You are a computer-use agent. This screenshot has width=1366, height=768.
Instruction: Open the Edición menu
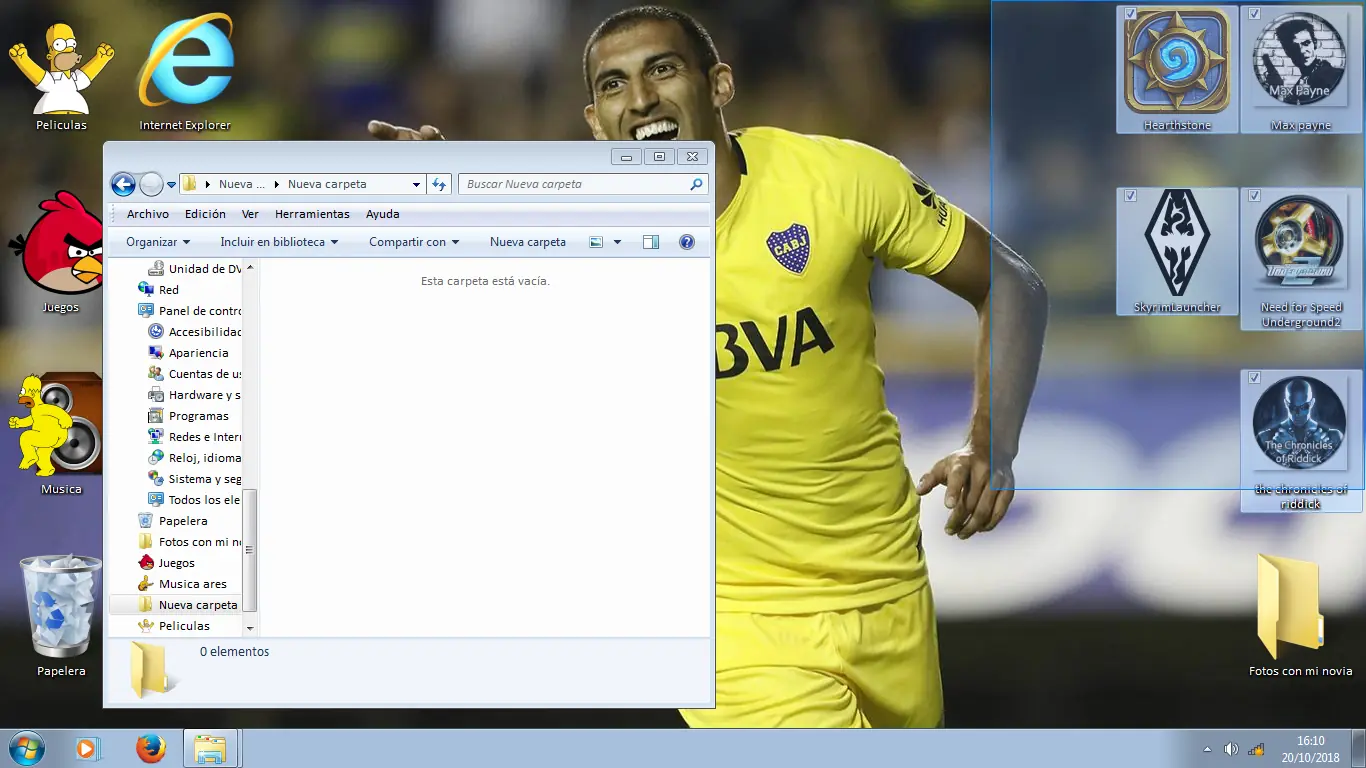tap(205, 214)
